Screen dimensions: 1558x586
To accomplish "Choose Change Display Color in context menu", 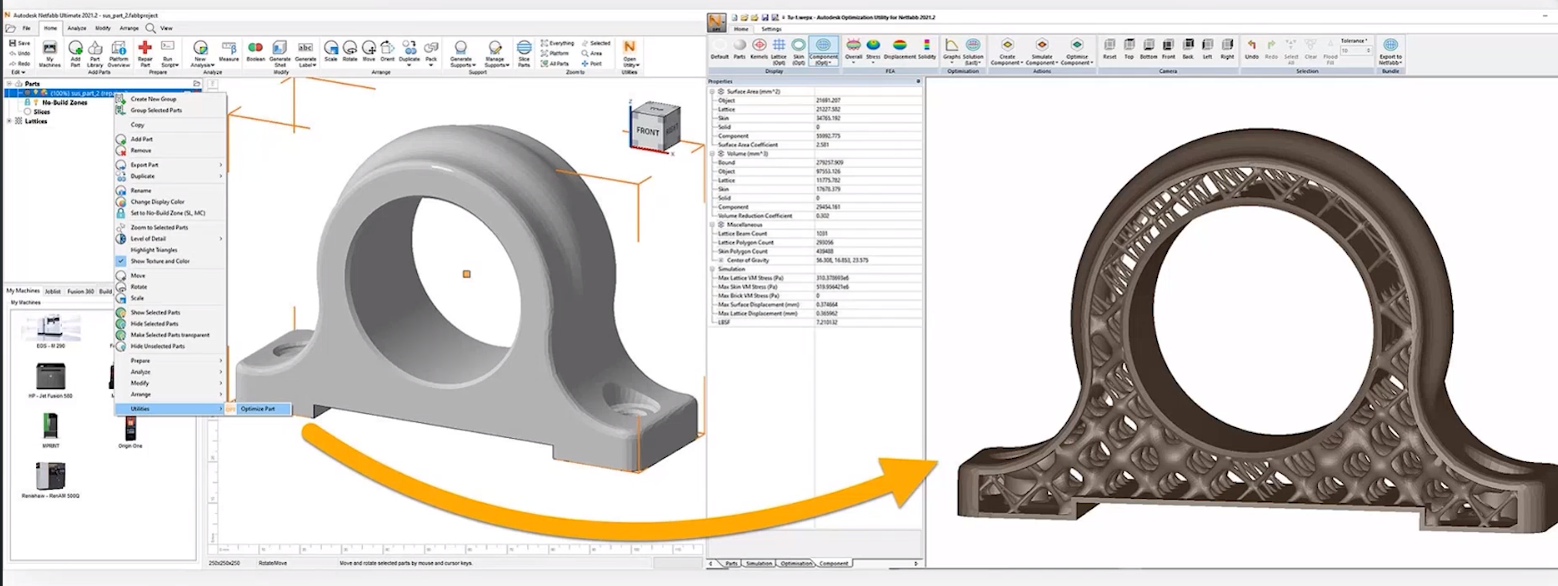I will [157, 202].
